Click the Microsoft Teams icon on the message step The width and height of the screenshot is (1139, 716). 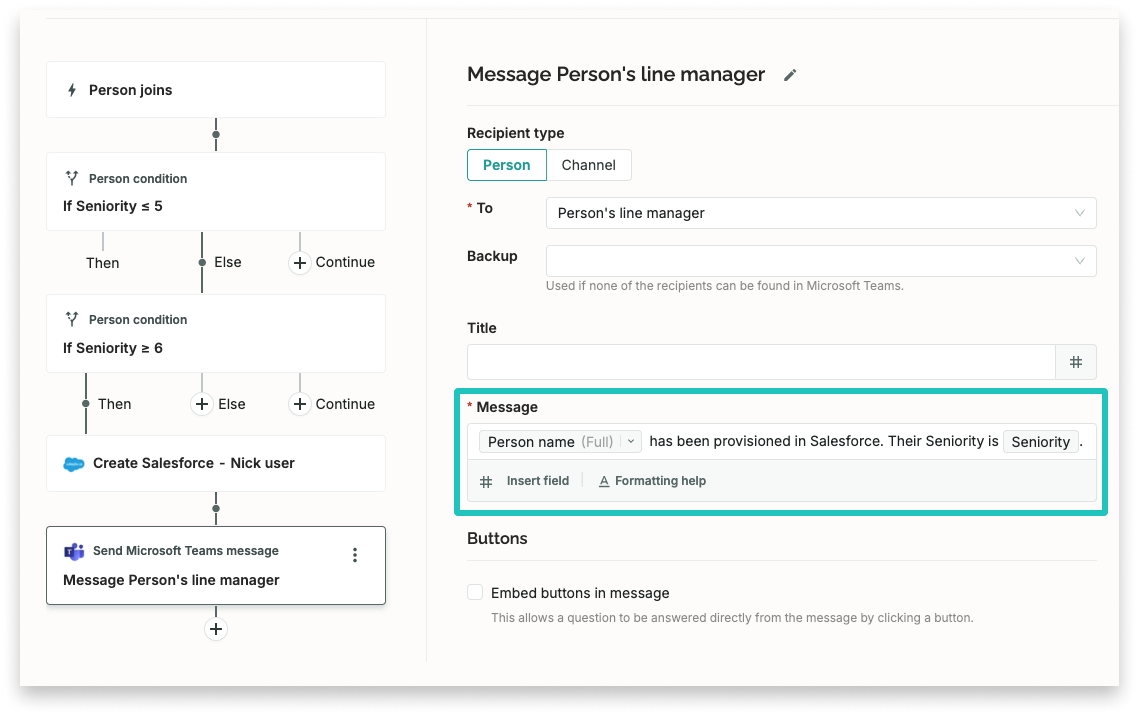point(73,551)
